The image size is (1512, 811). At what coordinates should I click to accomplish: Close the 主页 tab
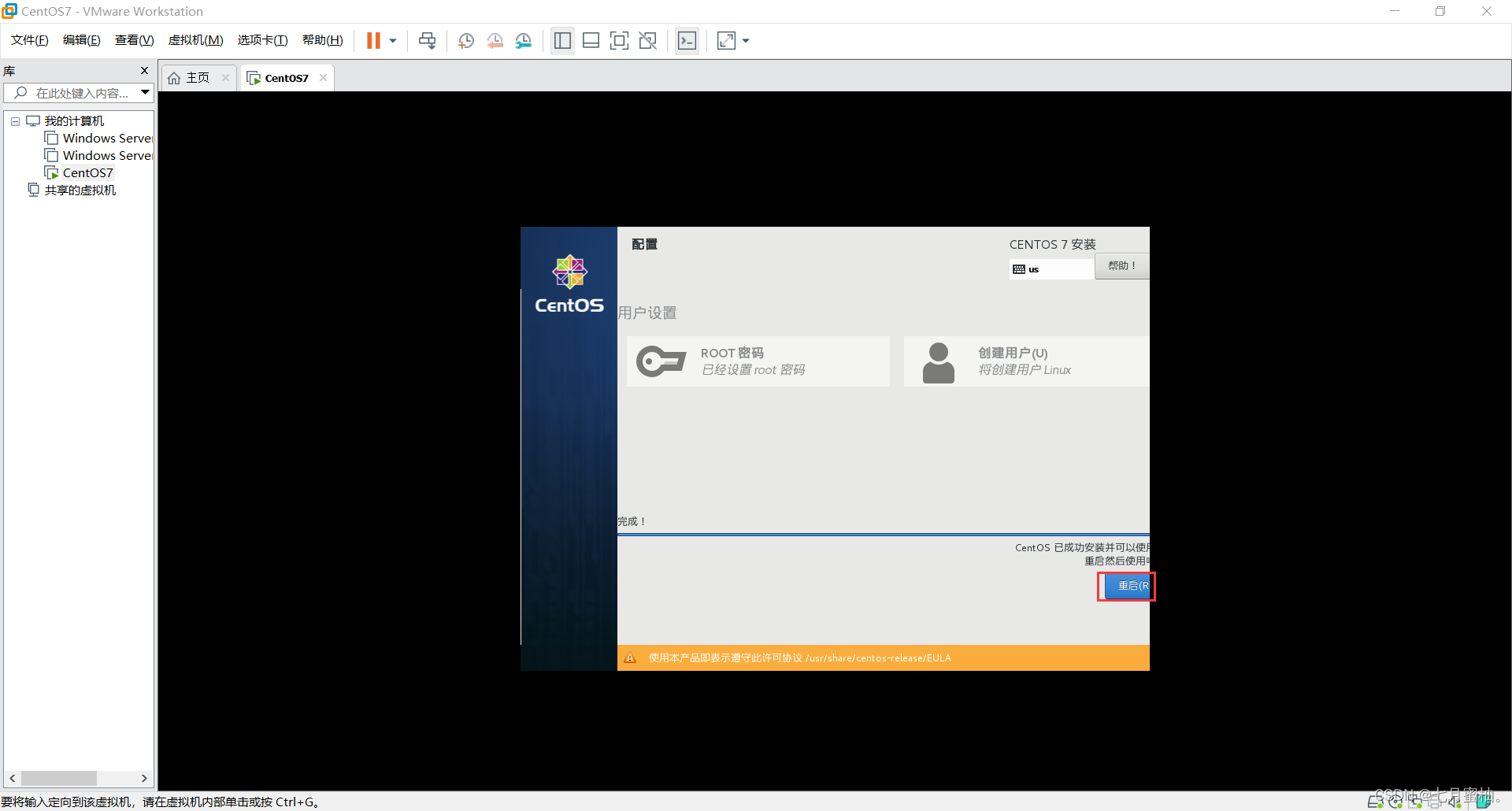(226, 77)
